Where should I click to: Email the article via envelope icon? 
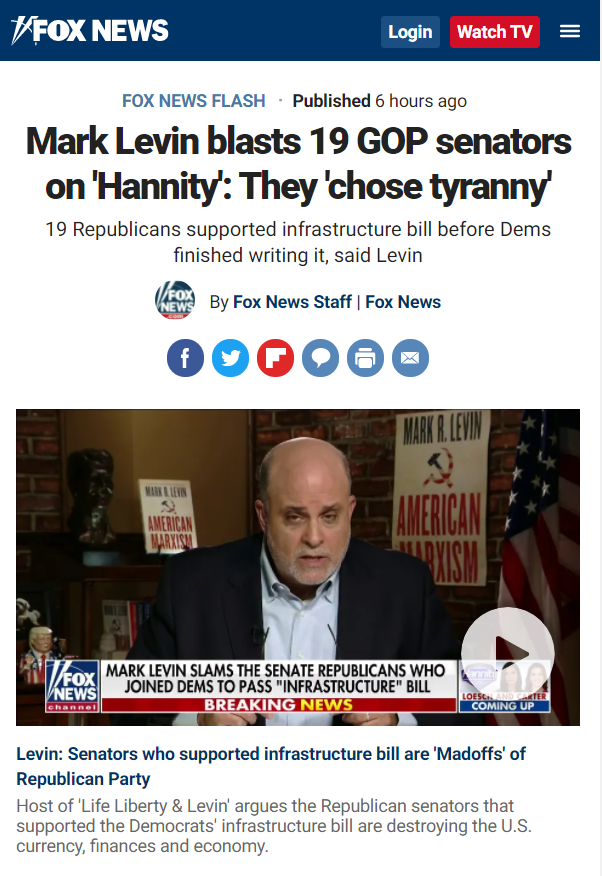click(410, 358)
